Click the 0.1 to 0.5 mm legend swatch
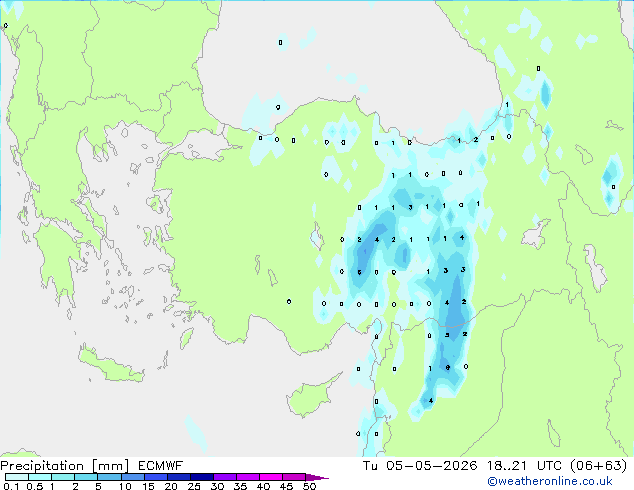The image size is (634, 490). [x=17, y=477]
